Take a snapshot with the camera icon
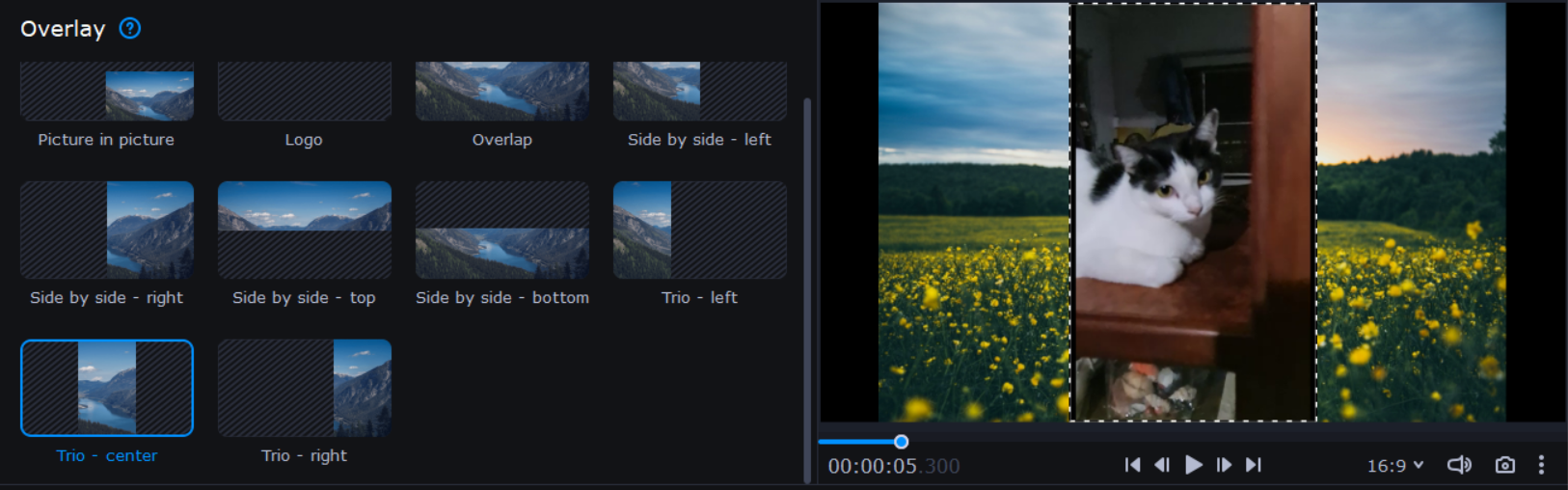Screen dimensions: 1568x490 pos(1504,465)
